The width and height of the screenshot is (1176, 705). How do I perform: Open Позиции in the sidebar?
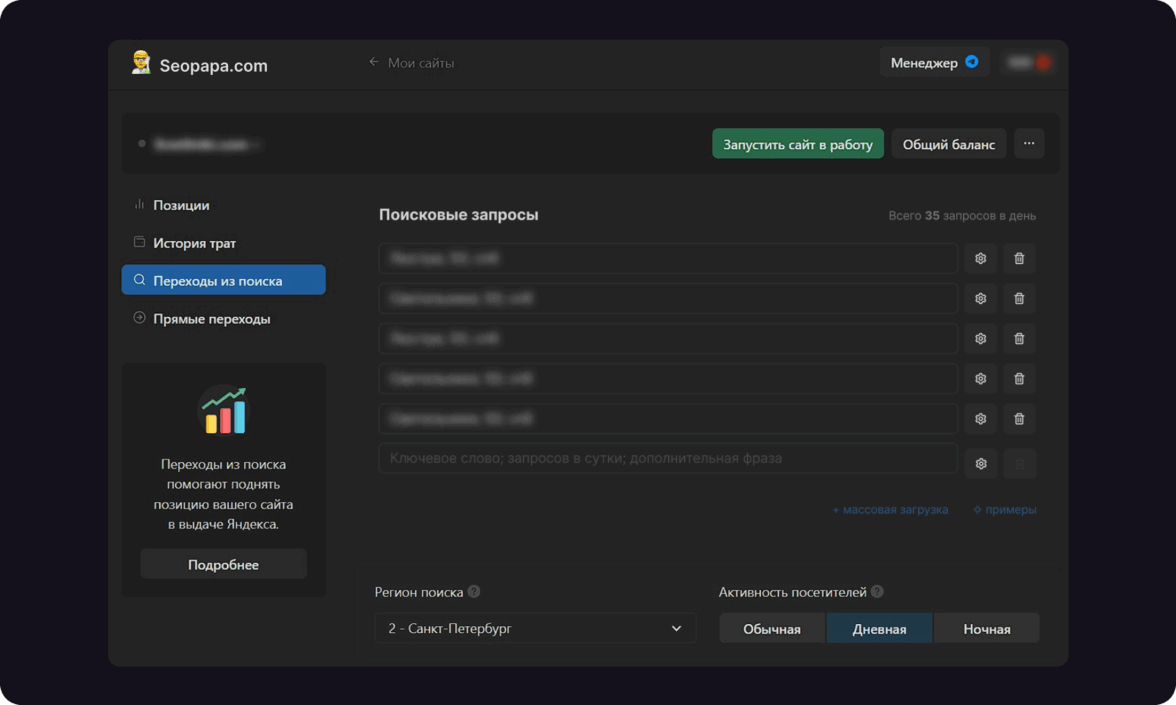pos(181,205)
